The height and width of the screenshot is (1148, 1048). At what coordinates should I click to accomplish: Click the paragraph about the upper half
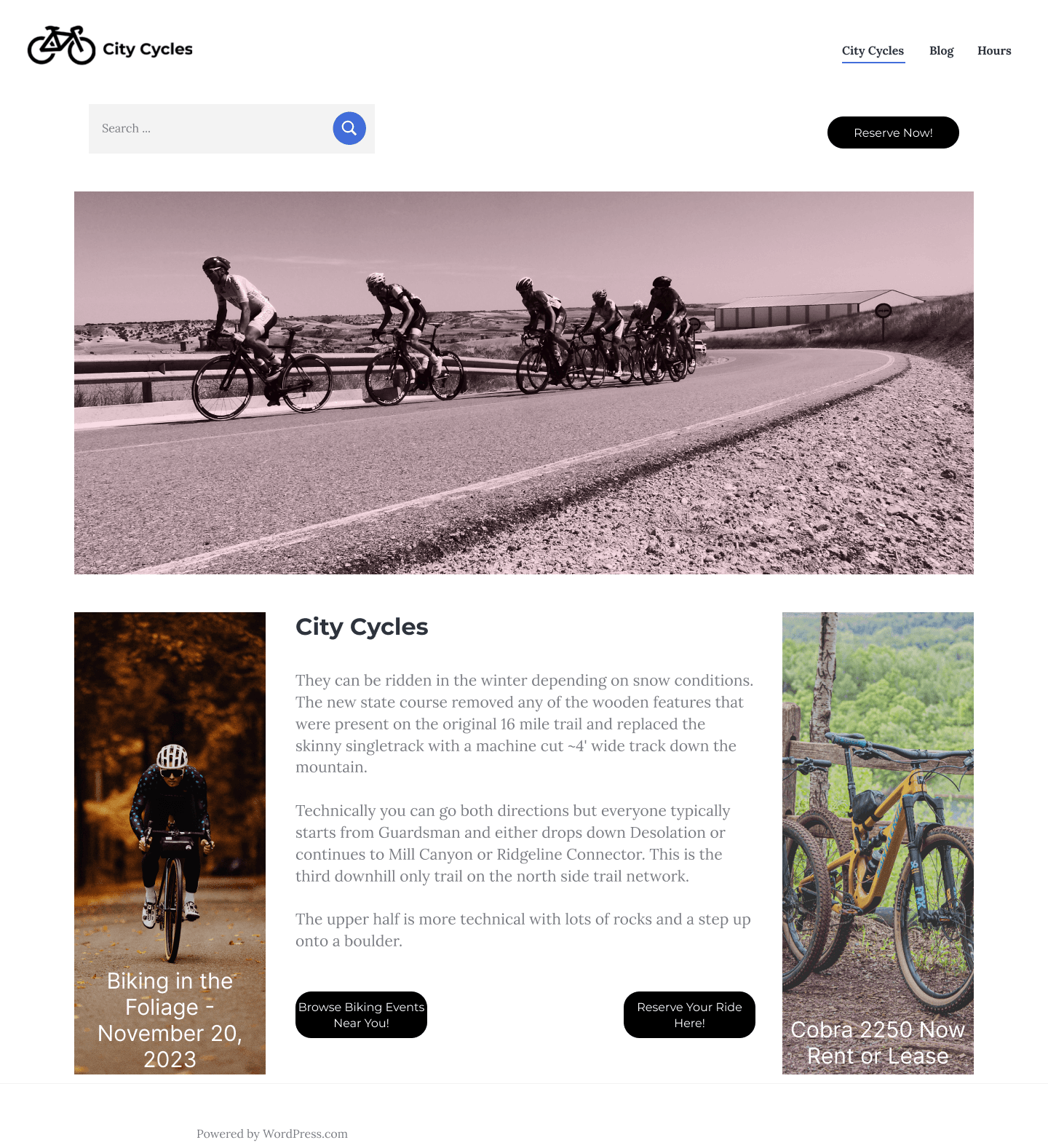523,930
